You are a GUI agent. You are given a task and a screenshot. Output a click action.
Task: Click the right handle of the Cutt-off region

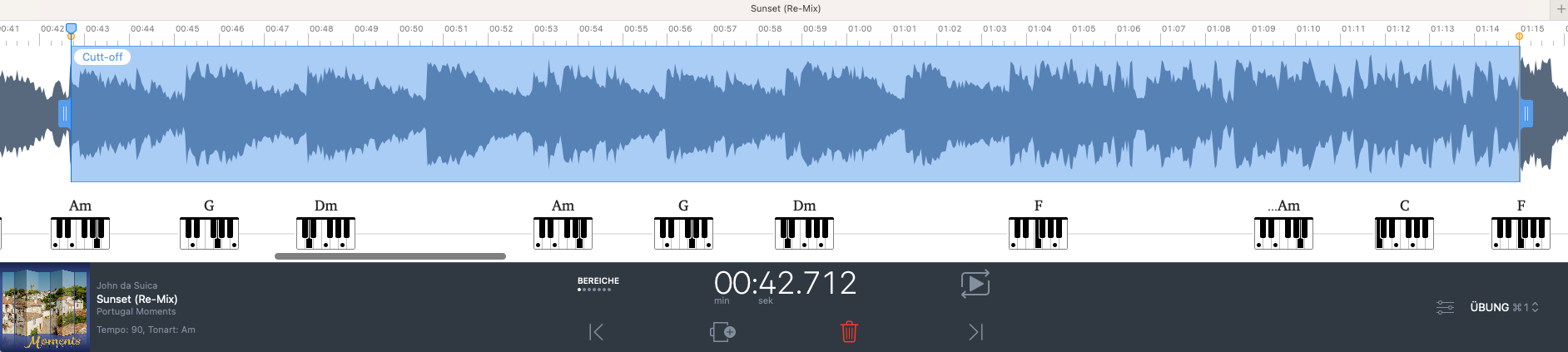(1526, 114)
